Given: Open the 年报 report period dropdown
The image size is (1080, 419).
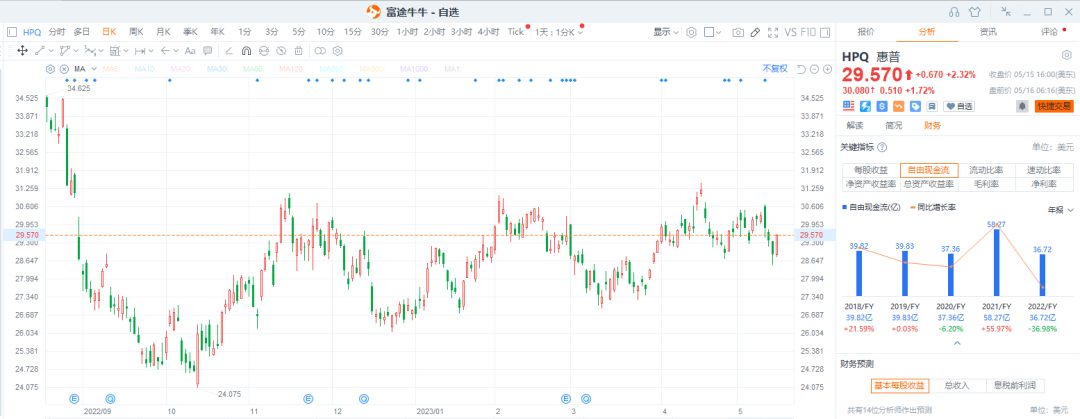Looking at the screenshot, I should (1059, 210).
